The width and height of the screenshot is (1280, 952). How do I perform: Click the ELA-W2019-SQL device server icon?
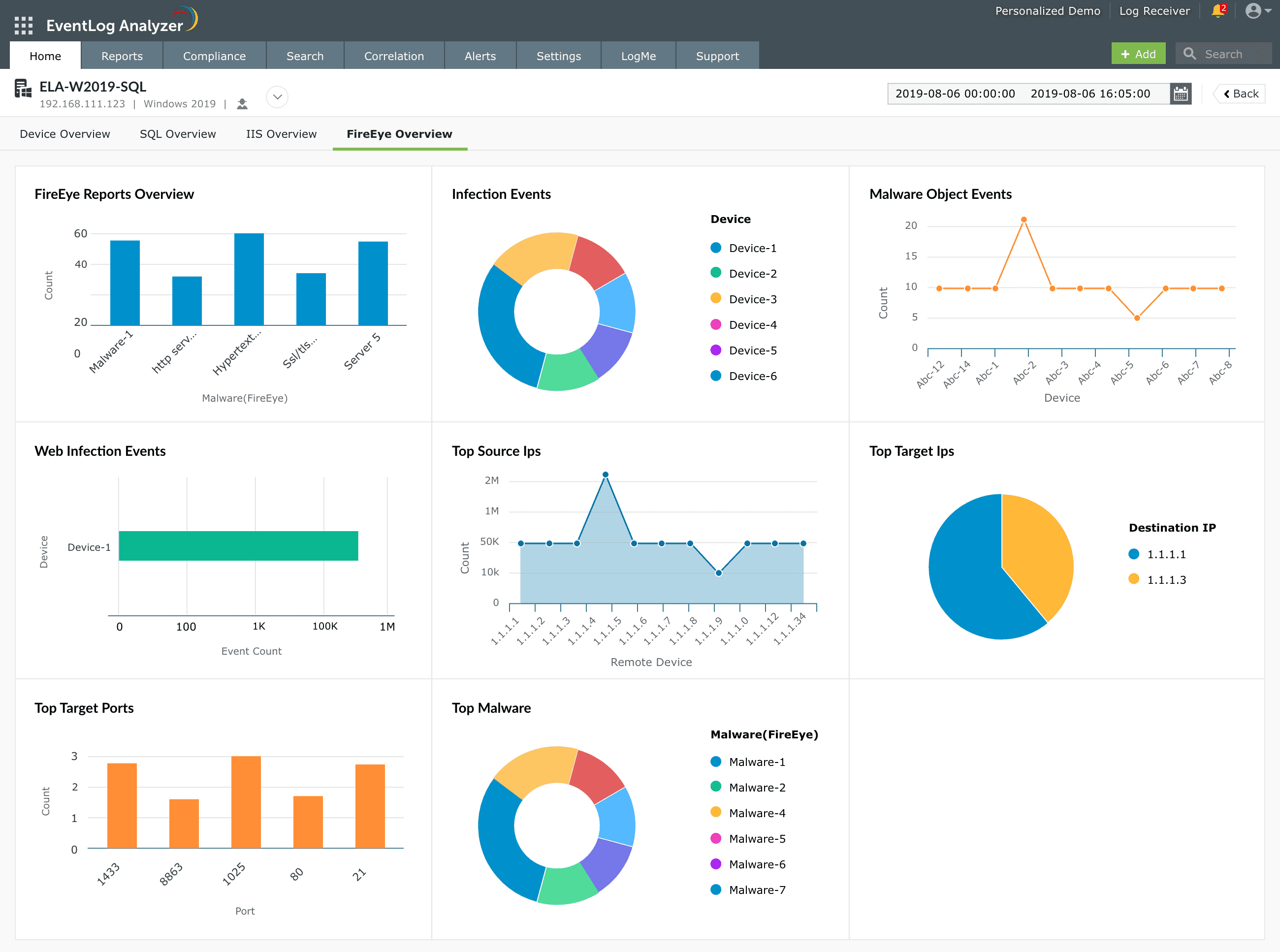pos(23,89)
